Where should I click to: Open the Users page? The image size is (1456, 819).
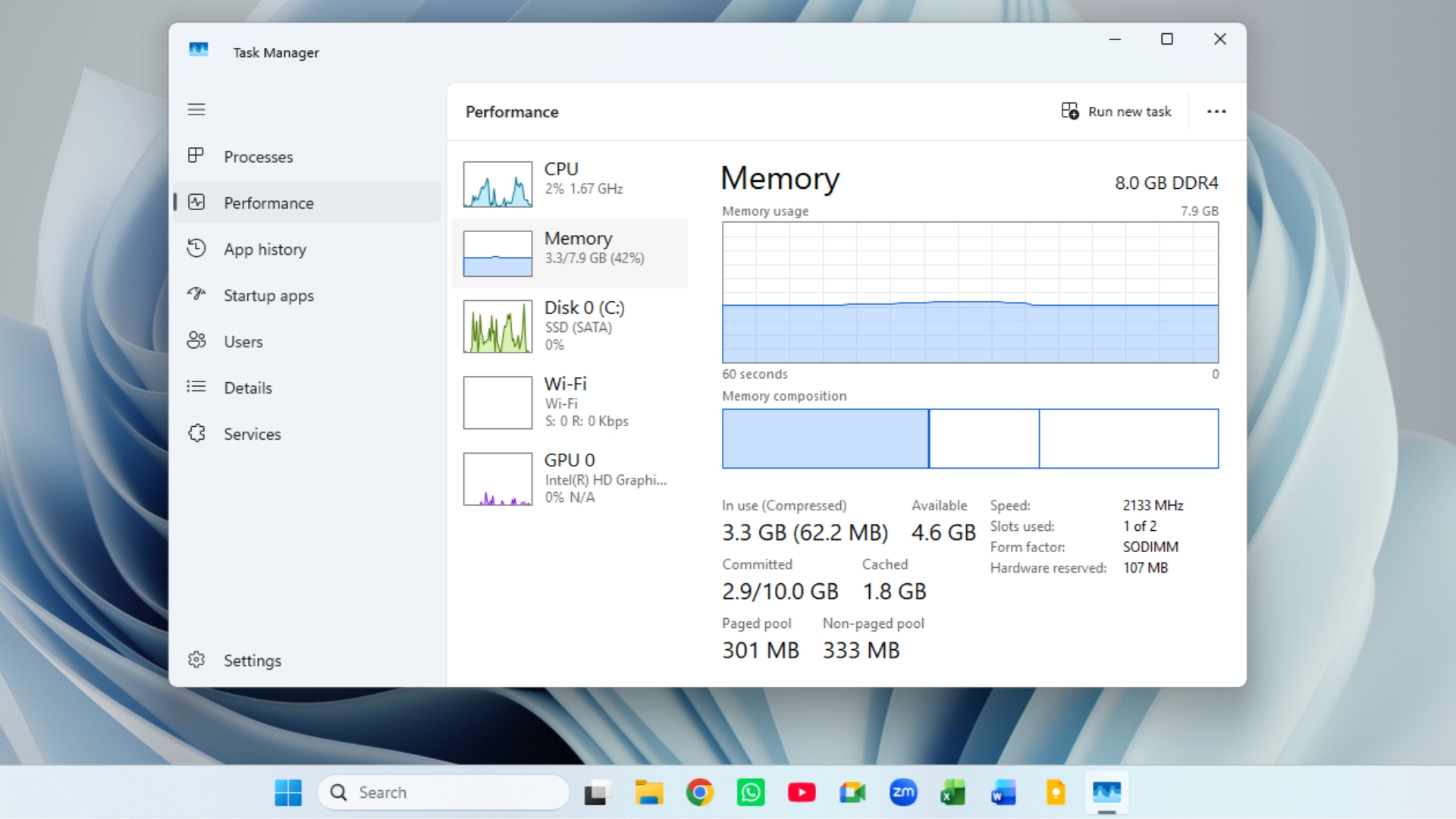307,341
